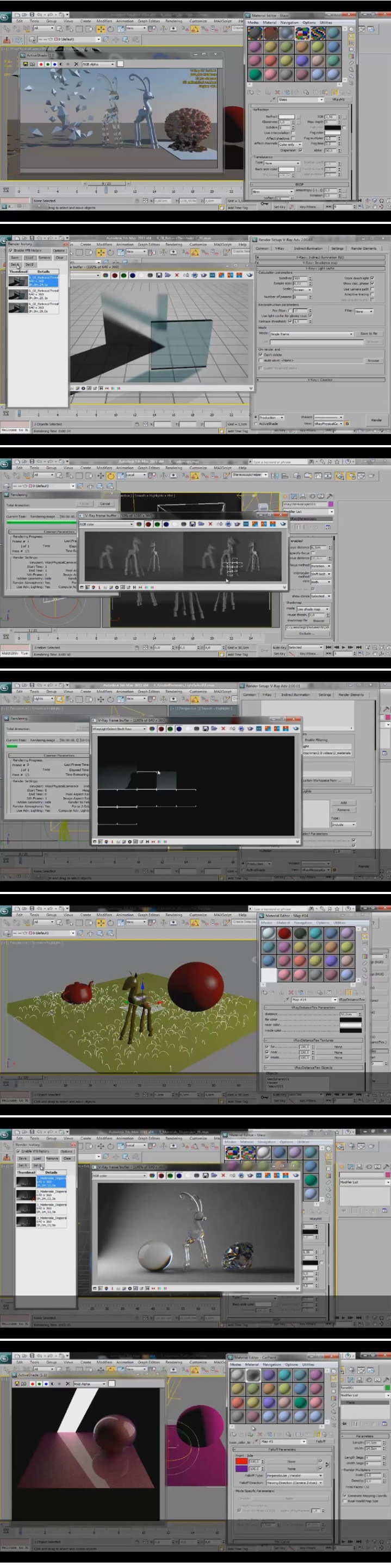The width and height of the screenshot is (391, 1568).
Task: Click save icon in shattered-glass ActiveShade window
Action: point(26,64)
